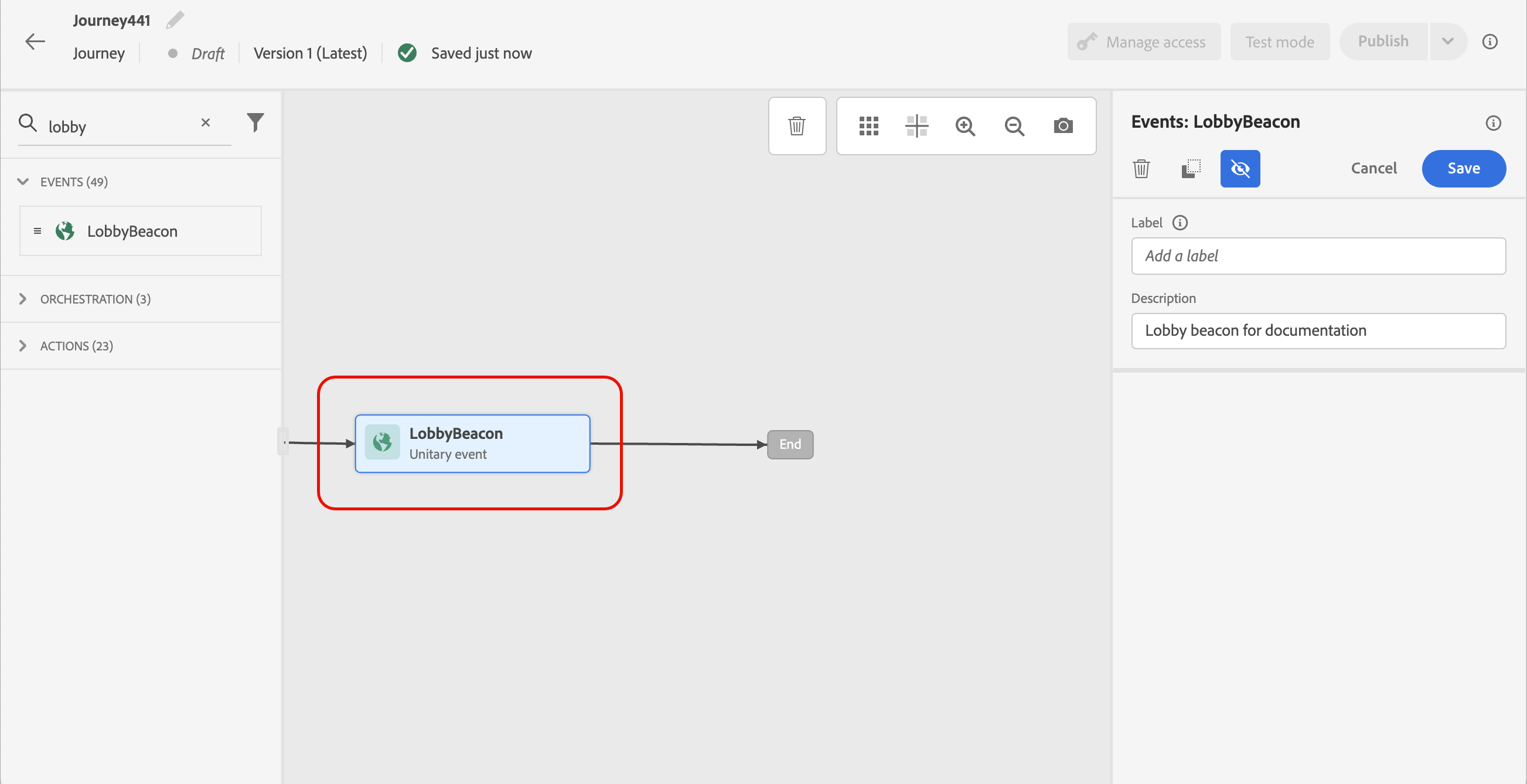Expand the ORCHESTRATION section

(x=23, y=299)
